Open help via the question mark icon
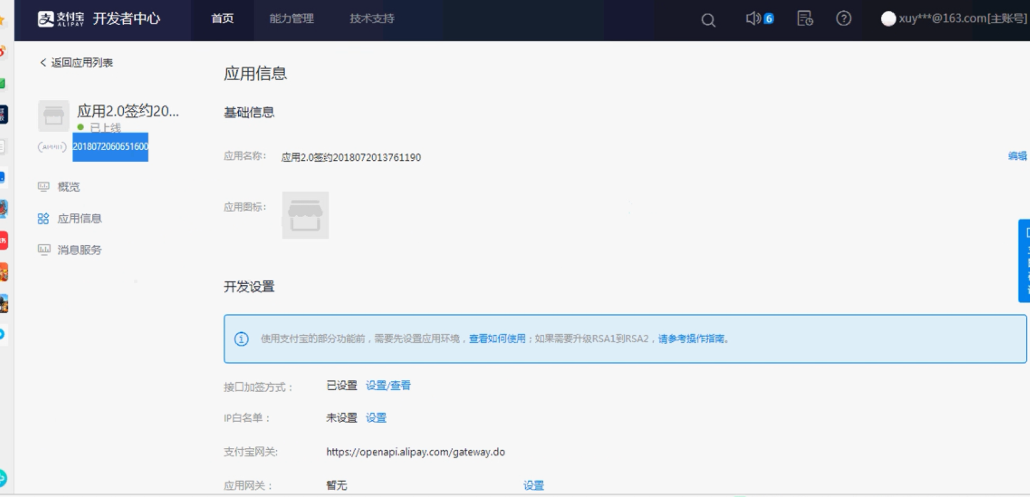This screenshot has height=497, width=1030. [x=843, y=19]
